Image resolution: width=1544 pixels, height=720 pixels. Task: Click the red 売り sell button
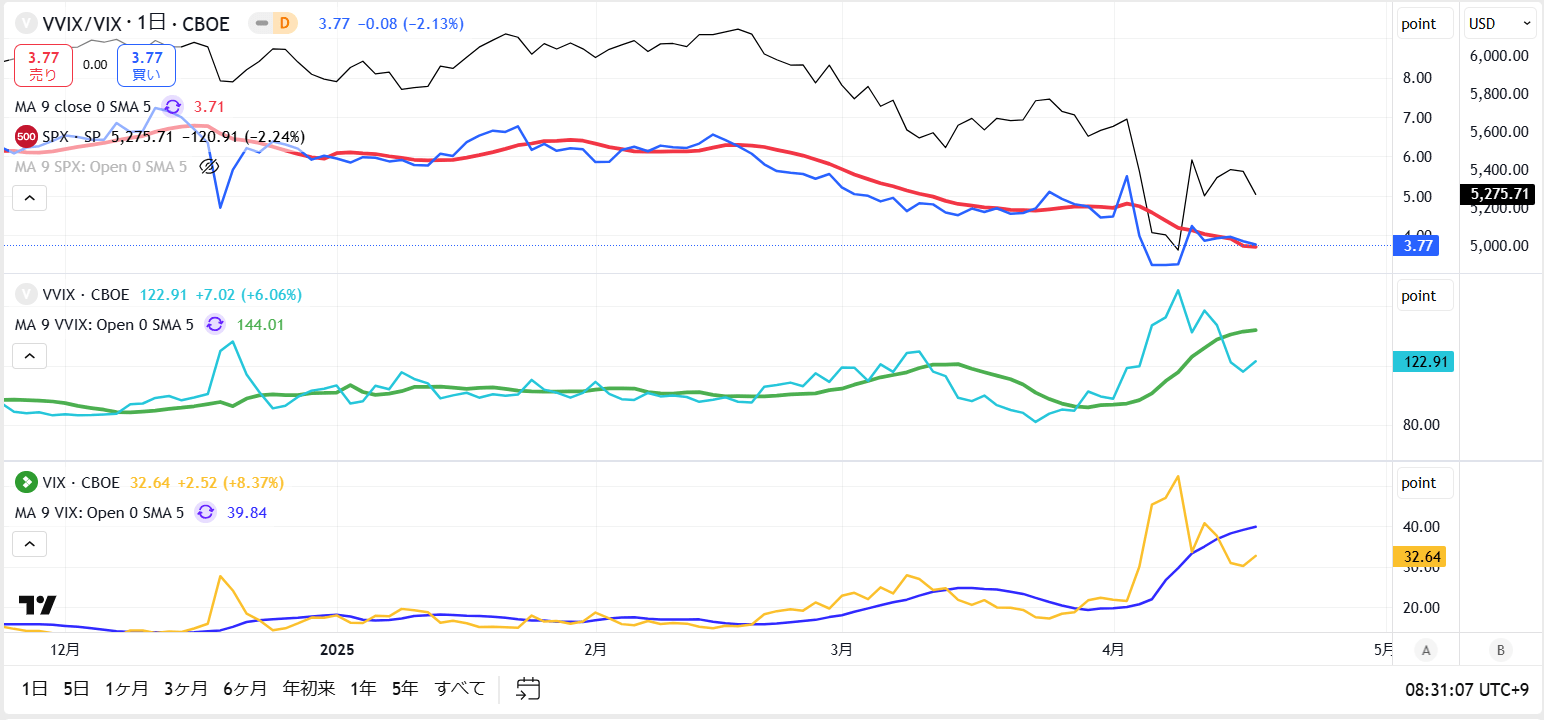coord(43,65)
